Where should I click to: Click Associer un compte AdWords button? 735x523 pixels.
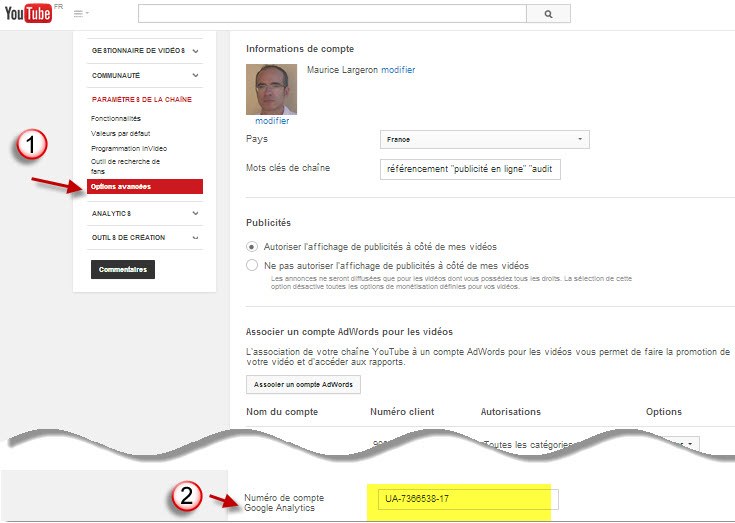pos(303,384)
